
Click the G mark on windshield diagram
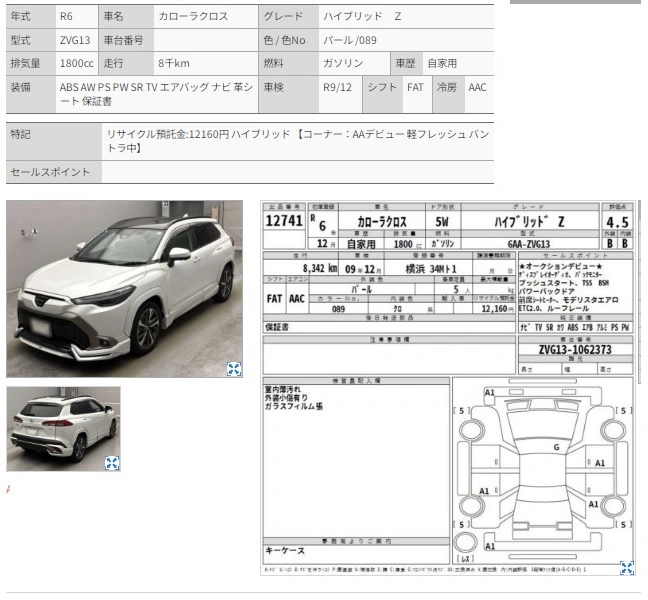(556, 447)
